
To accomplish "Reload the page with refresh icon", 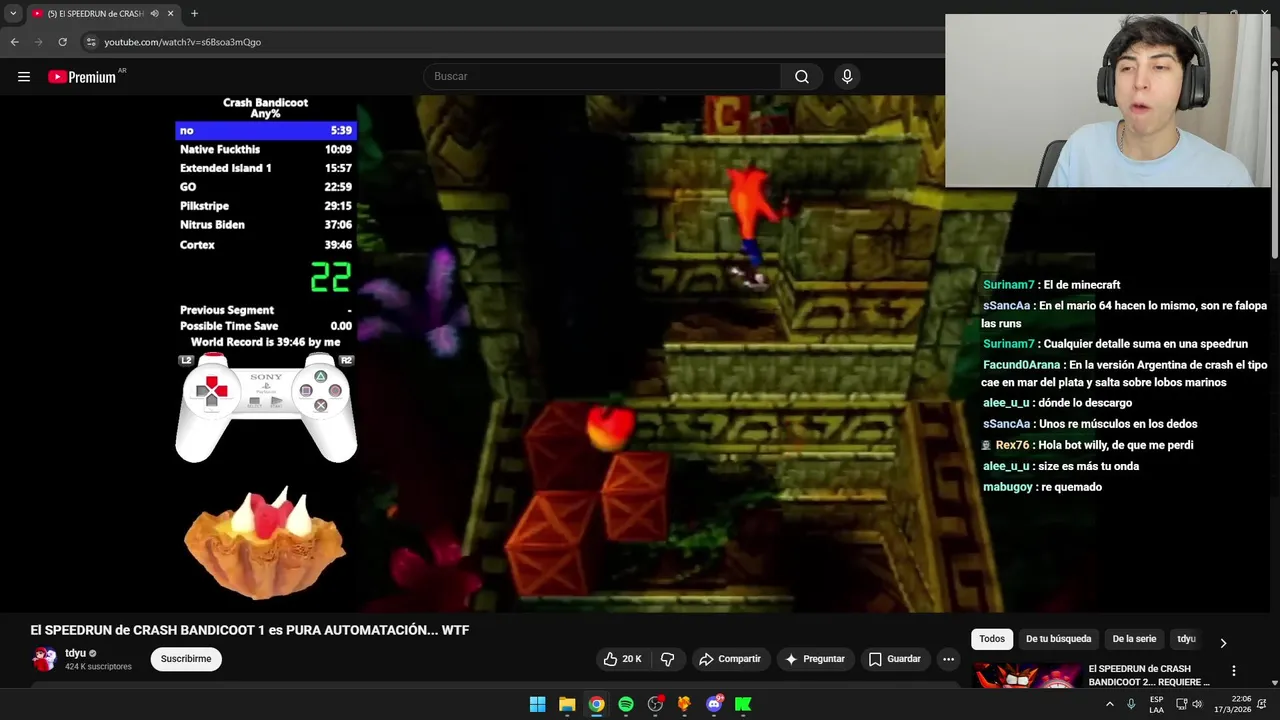I will pos(62,42).
